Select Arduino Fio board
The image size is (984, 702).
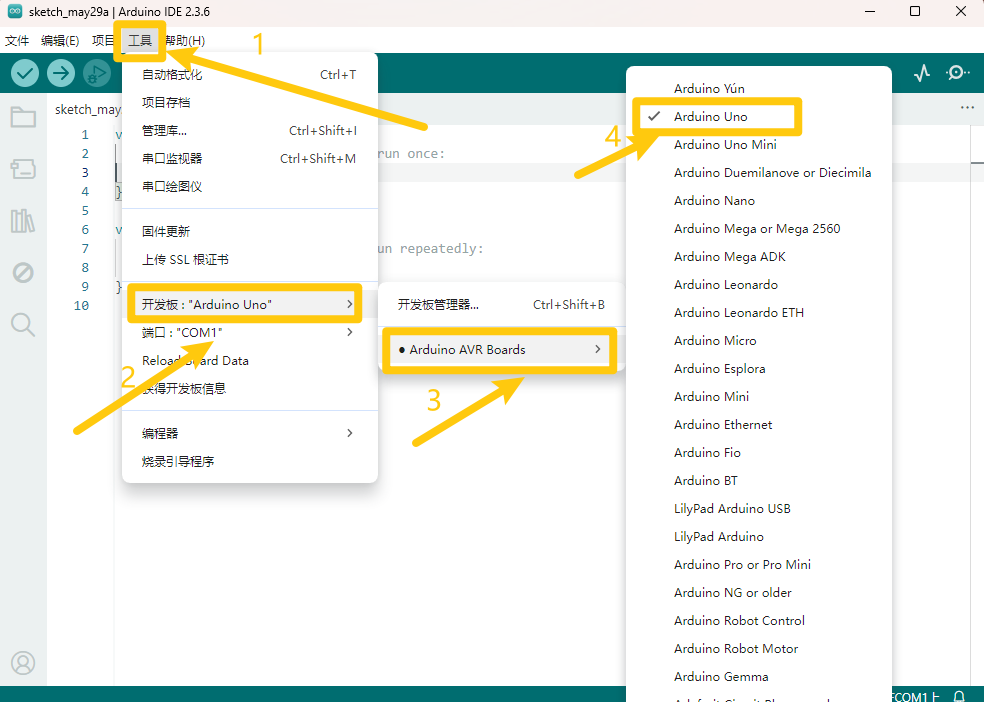point(758,453)
